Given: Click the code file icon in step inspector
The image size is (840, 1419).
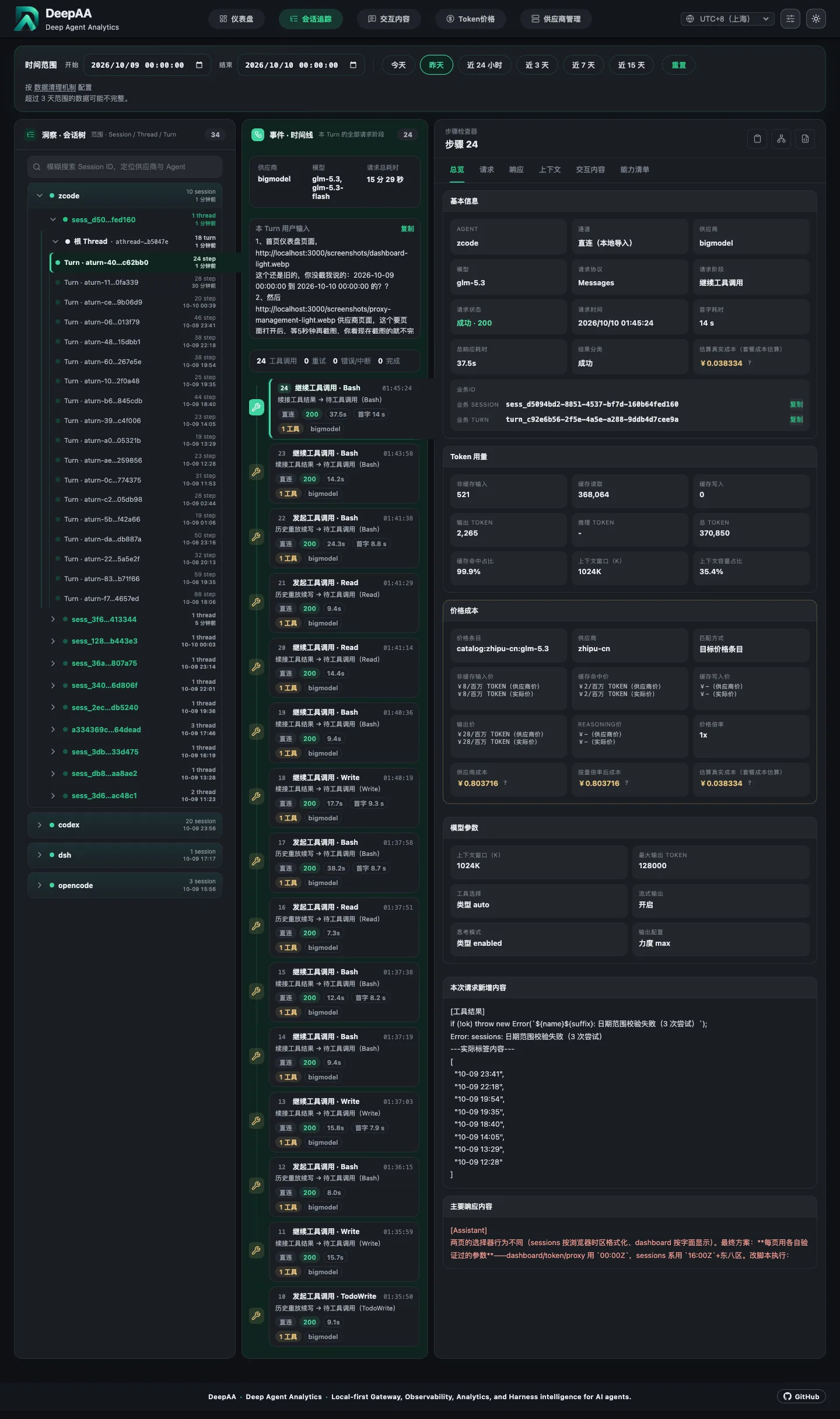Looking at the screenshot, I should click(x=805, y=139).
